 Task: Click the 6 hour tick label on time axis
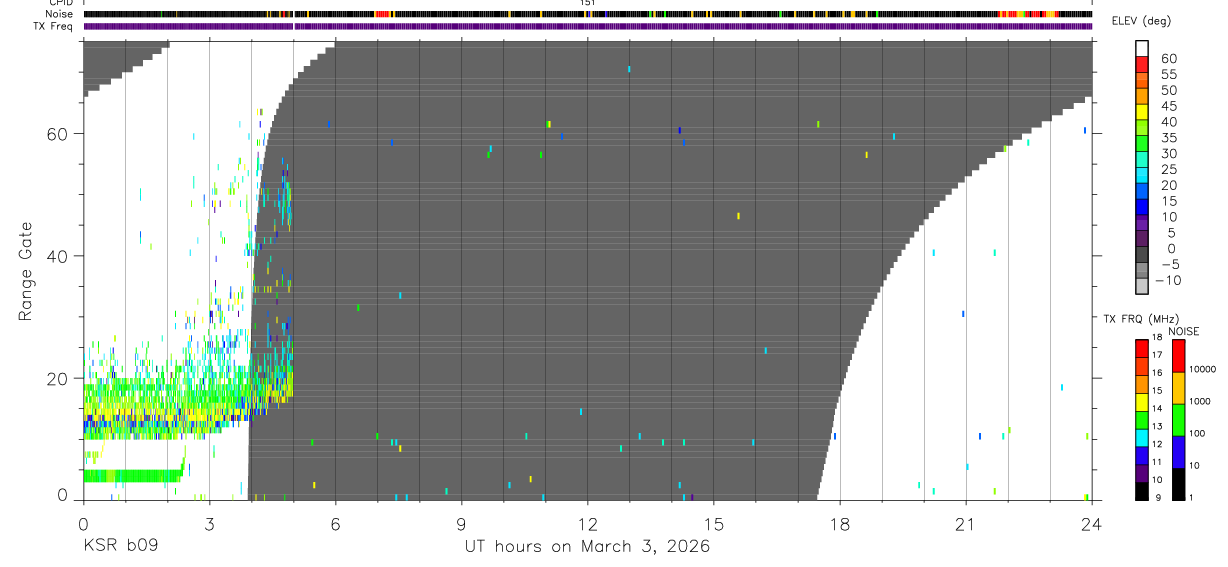click(x=335, y=523)
